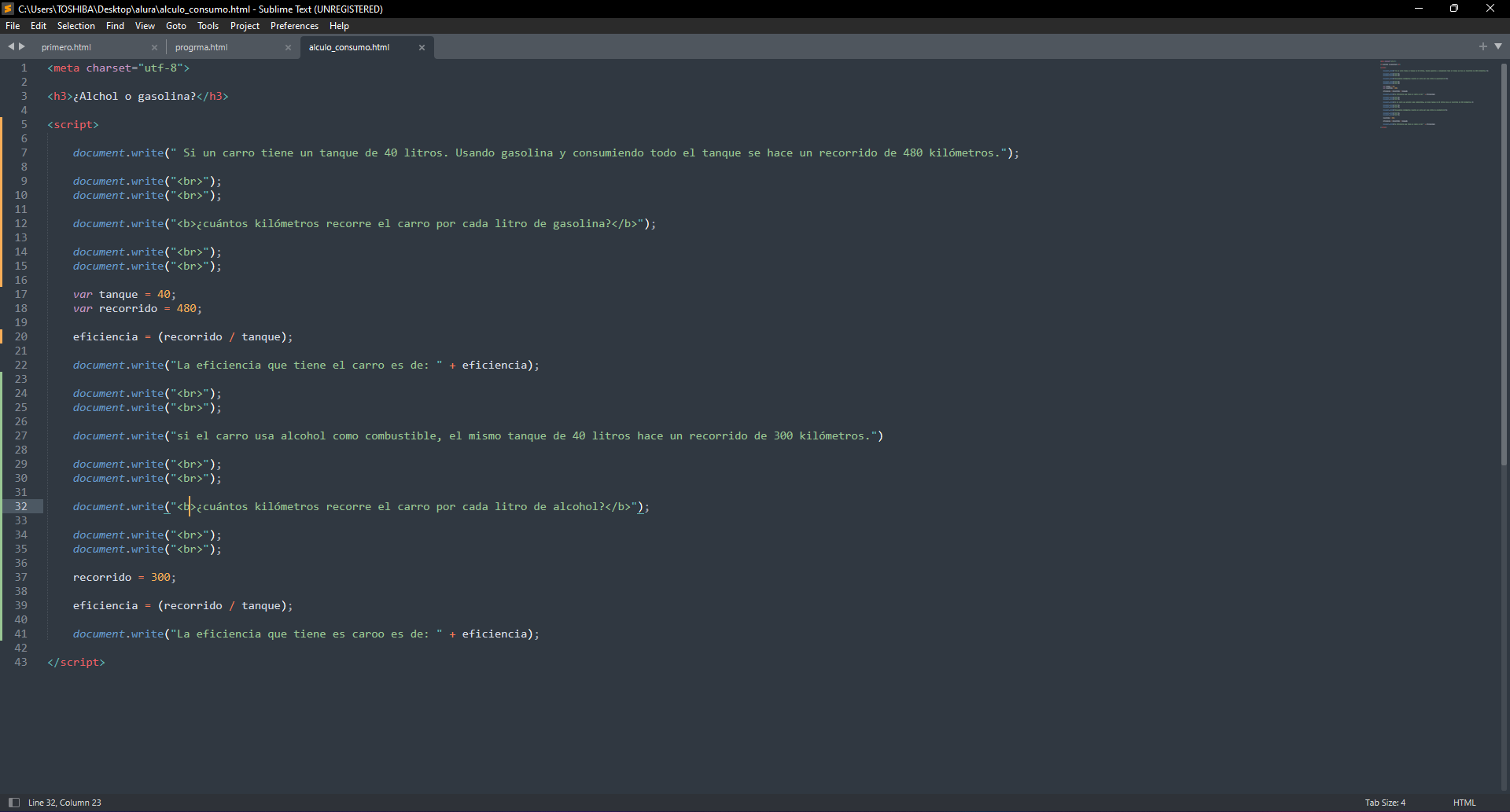
Task: Open the Help menu
Action: (339, 26)
